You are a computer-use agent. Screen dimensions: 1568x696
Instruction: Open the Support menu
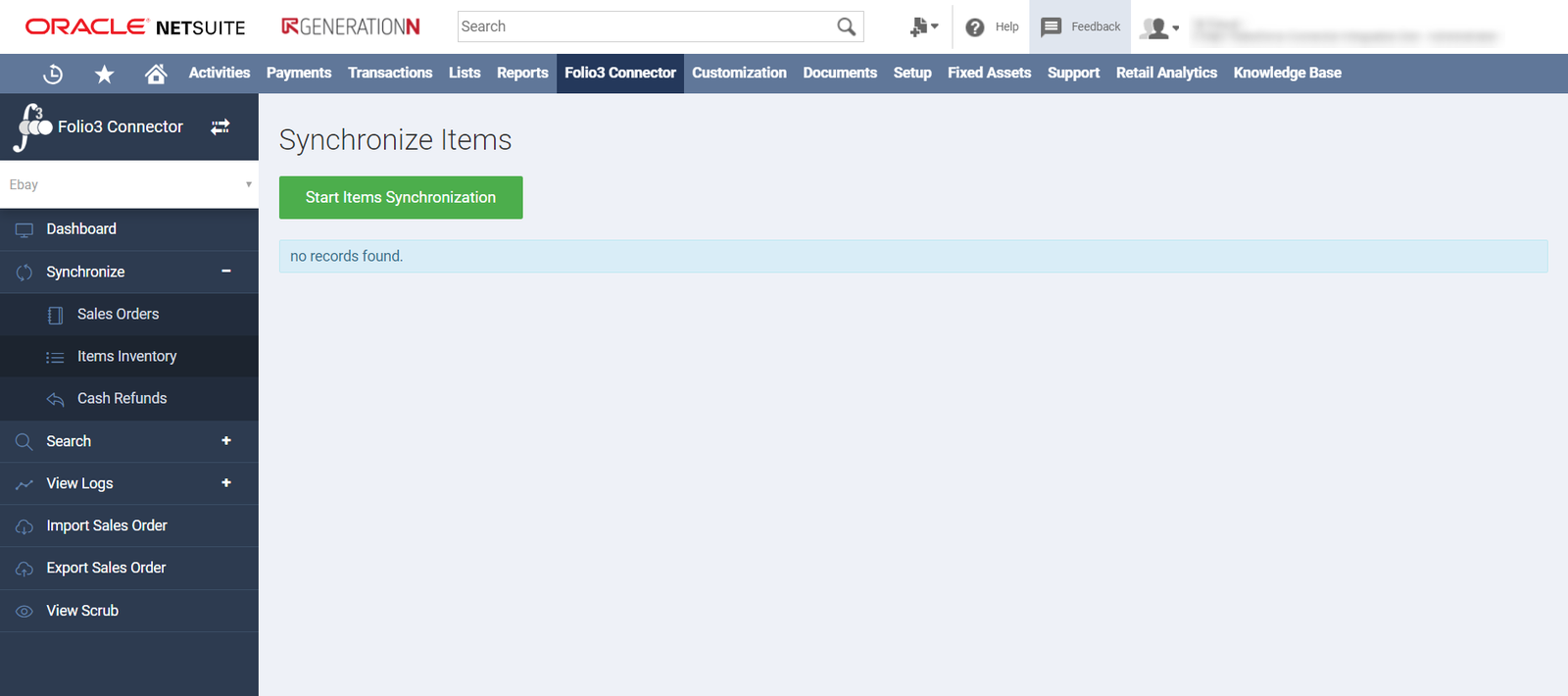(x=1073, y=74)
